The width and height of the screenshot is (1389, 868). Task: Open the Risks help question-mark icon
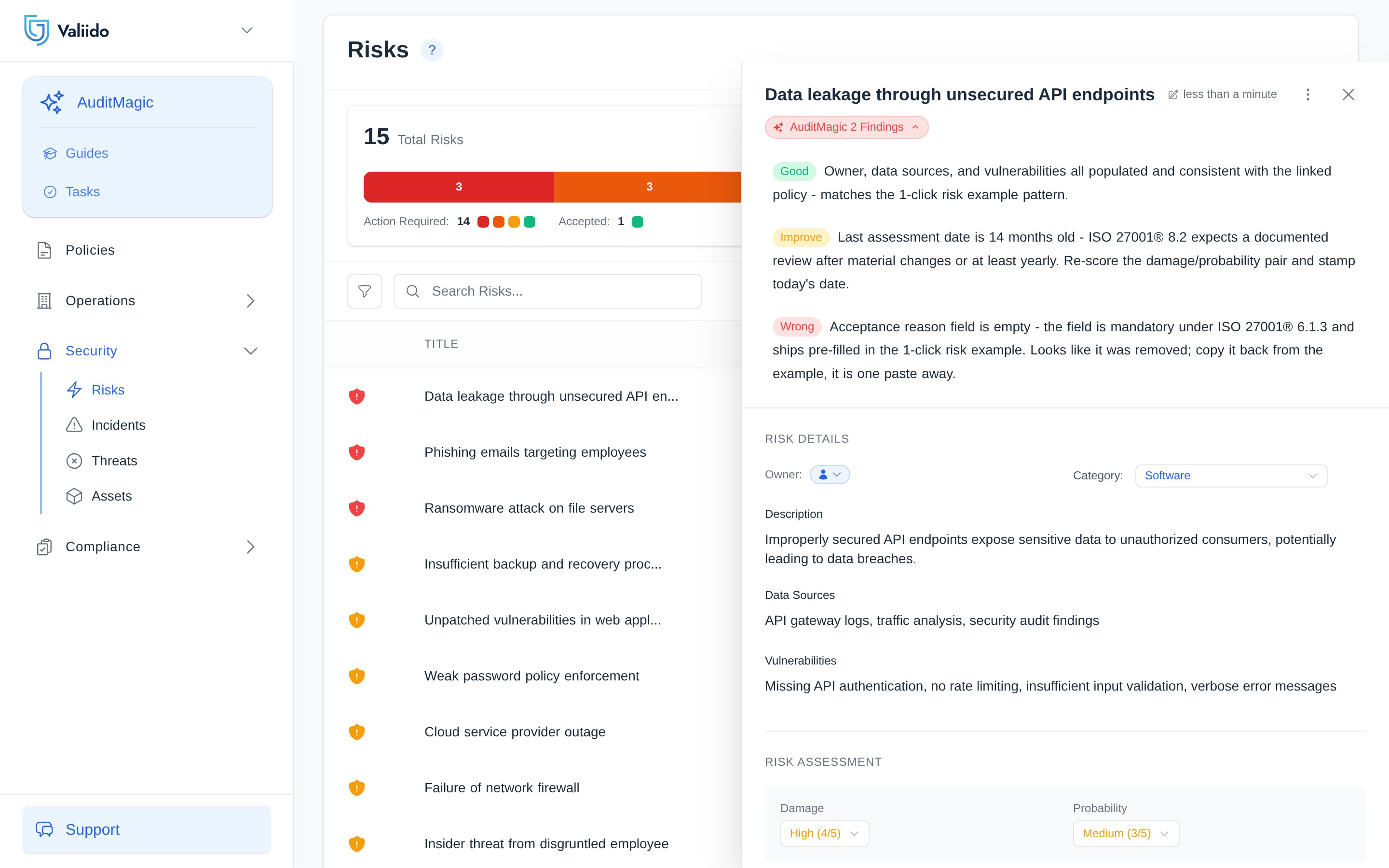point(432,50)
